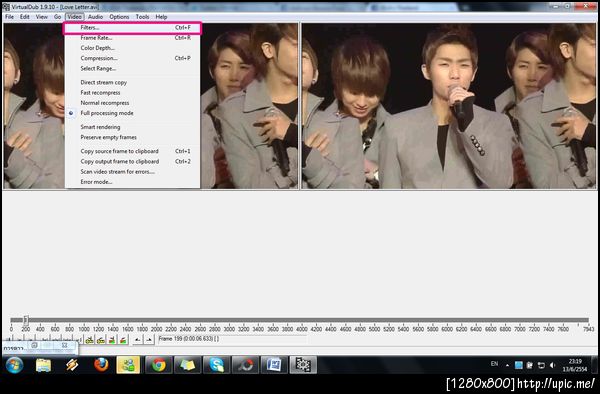This screenshot has height=394, width=600.
Task: Select Normal recompress mode
Action: [132, 103]
